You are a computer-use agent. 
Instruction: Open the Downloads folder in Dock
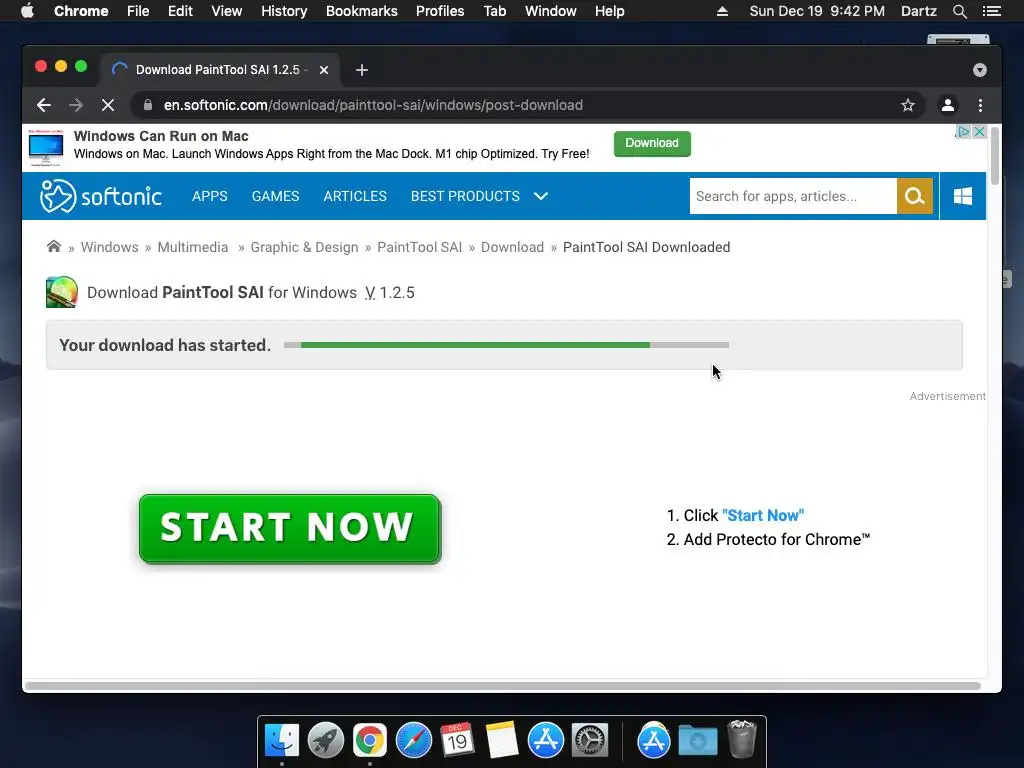pos(697,741)
